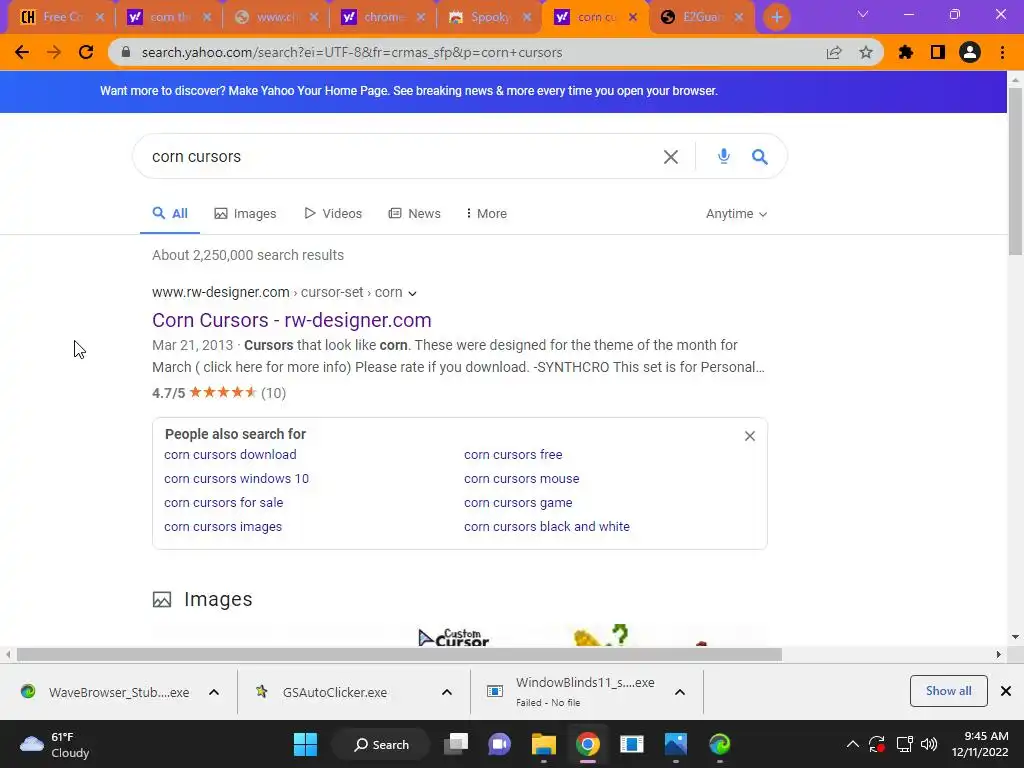Open Wave Browser icon on the taskbar
1024x768 pixels.
(720, 744)
